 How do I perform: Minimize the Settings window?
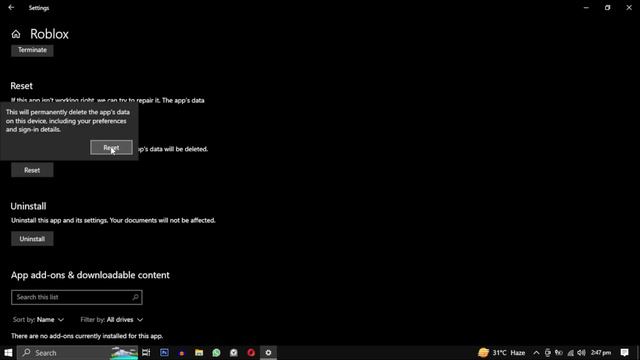click(586, 7)
